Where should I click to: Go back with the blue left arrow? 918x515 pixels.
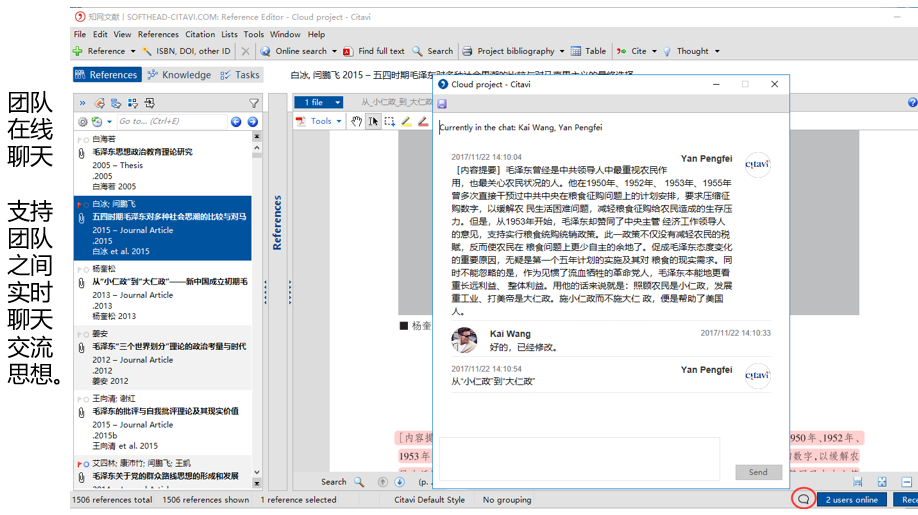tap(236, 122)
